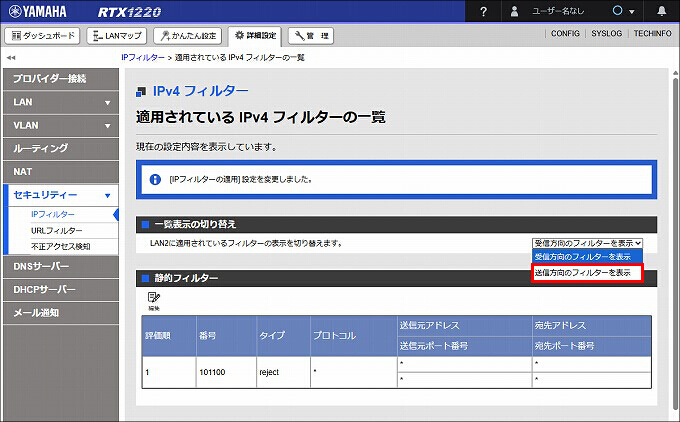Click the タイプ column header

tap(283, 336)
